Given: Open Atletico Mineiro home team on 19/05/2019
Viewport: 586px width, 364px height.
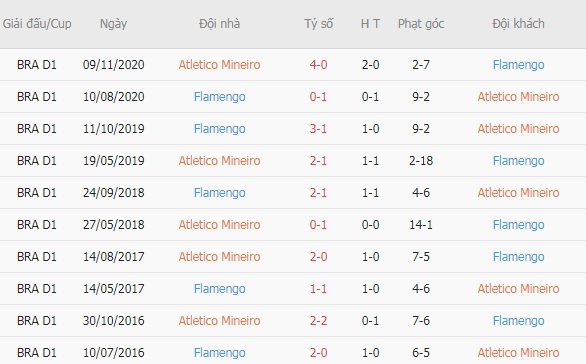Looking at the screenshot, I should click(x=219, y=161).
